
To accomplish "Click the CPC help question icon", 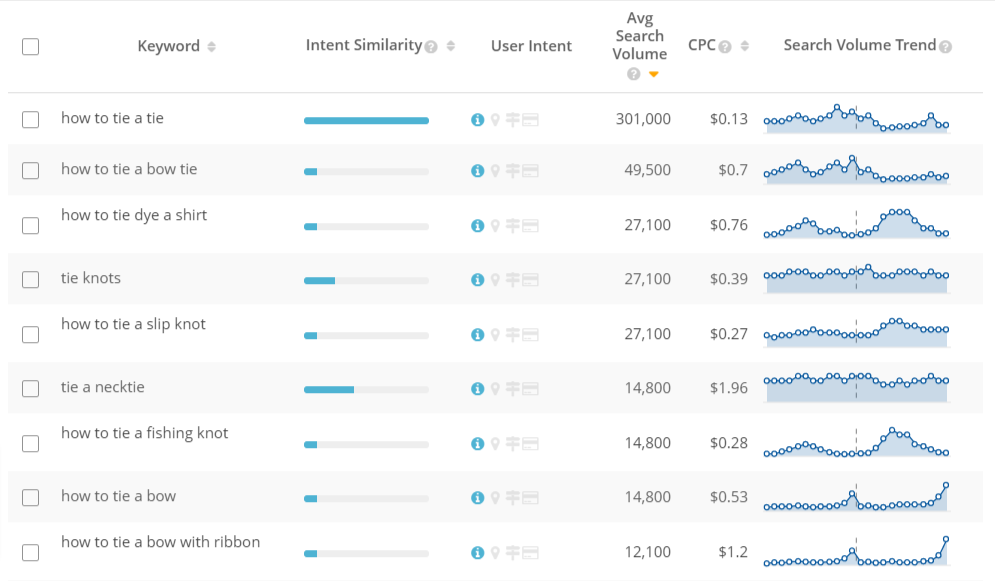I will pyautogui.click(x=725, y=47).
